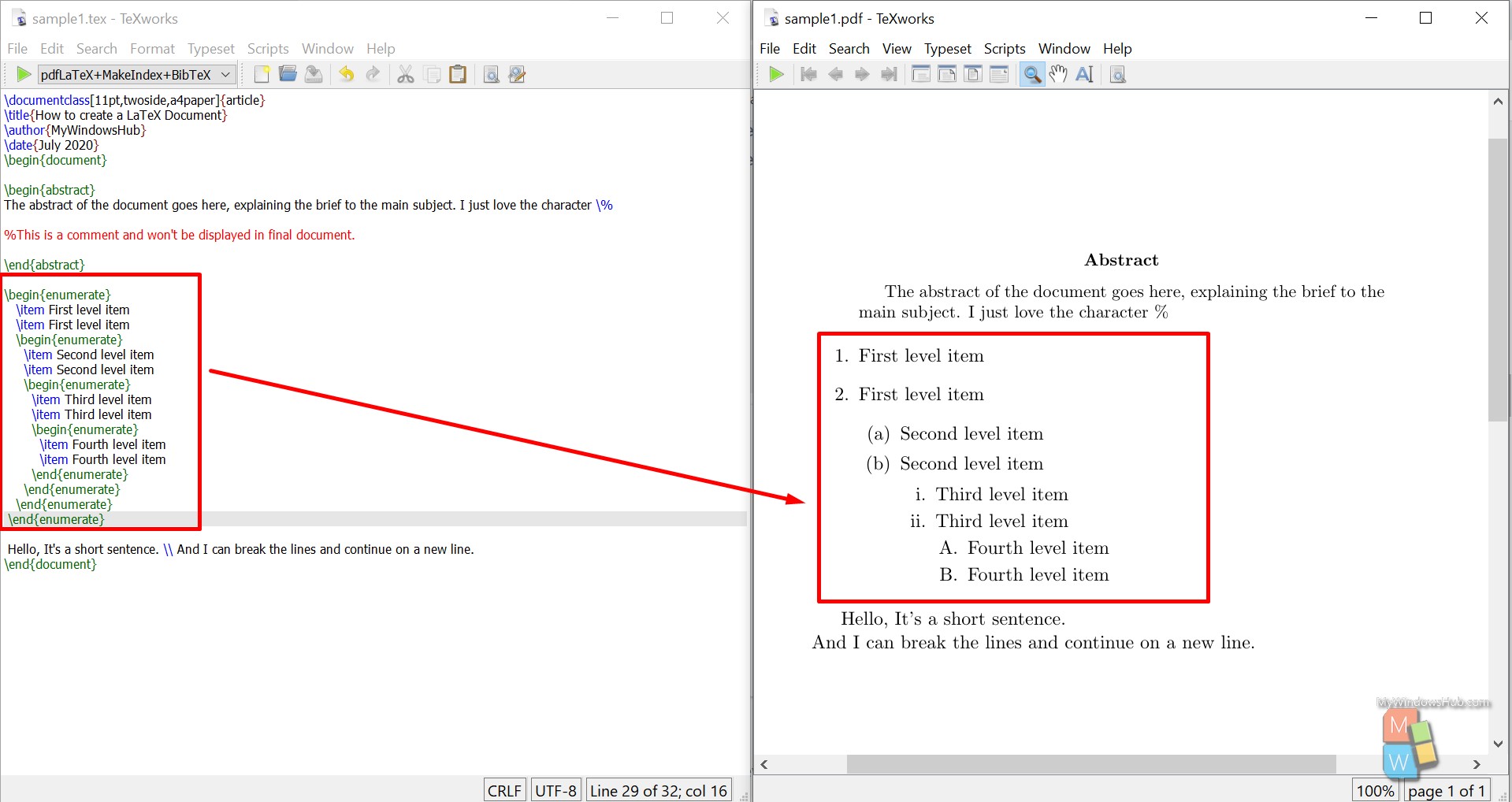Screen dimensions: 1512x802
Task: Switch to the hand scroll tool
Action: tap(1058, 74)
